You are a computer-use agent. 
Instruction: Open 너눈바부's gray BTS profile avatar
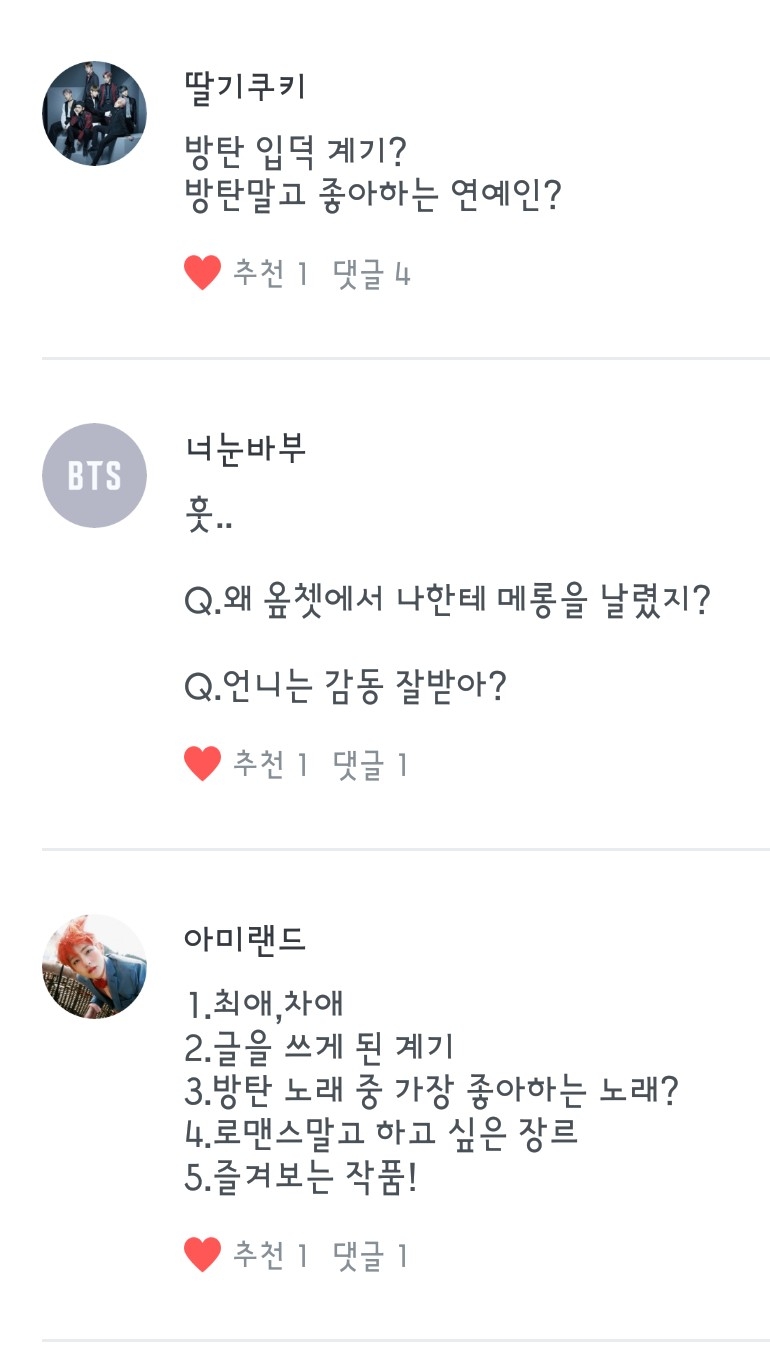coord(94,475)
